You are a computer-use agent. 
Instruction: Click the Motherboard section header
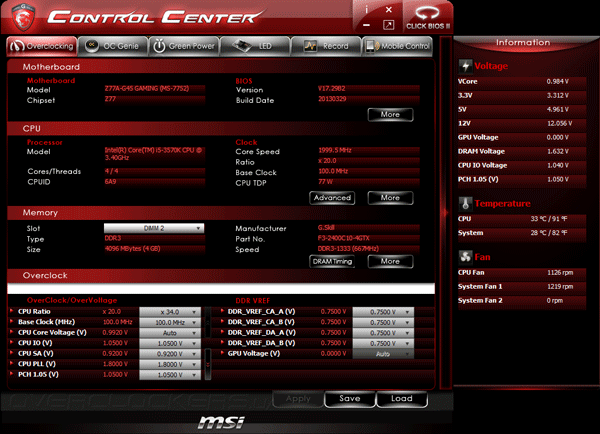point(221,67)
